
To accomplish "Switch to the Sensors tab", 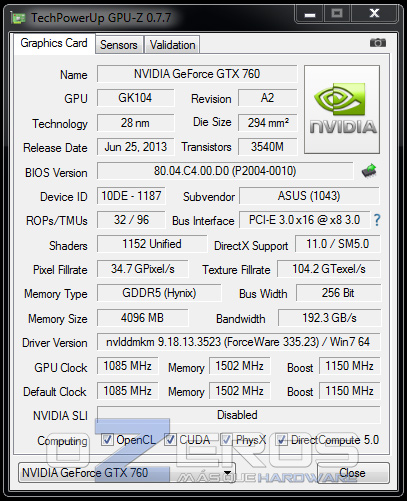I will (x=119, y=45).
